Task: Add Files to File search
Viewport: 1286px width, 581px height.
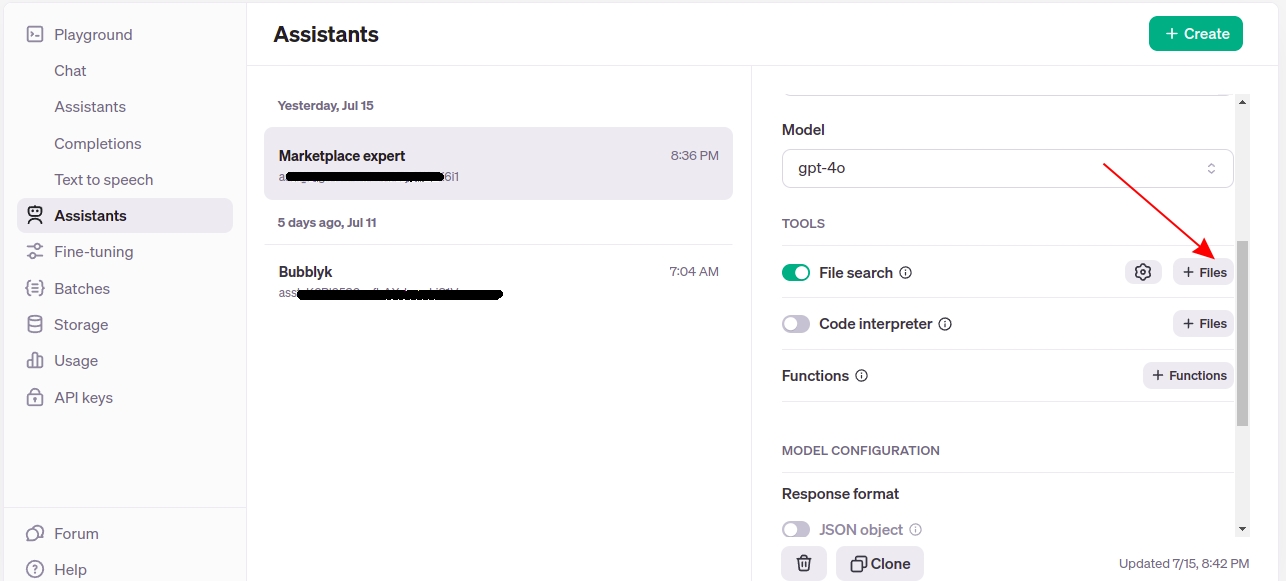Action: tap(1203, 272)
